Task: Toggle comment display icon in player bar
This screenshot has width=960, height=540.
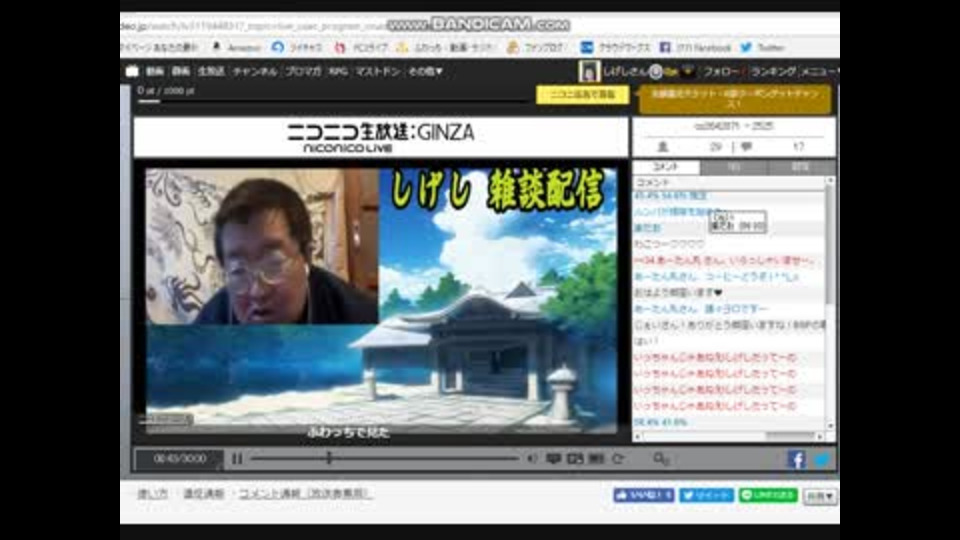Action: [x=553, y=458]
